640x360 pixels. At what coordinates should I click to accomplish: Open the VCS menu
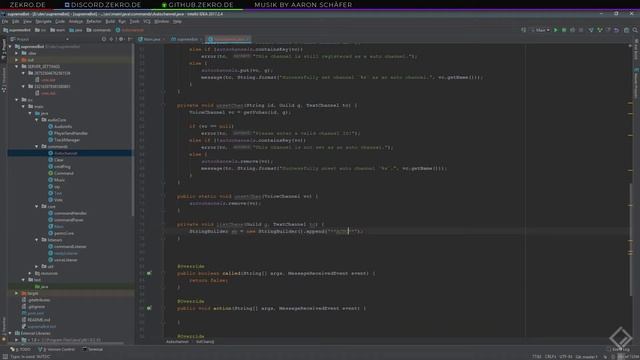(x=147, y=21)
